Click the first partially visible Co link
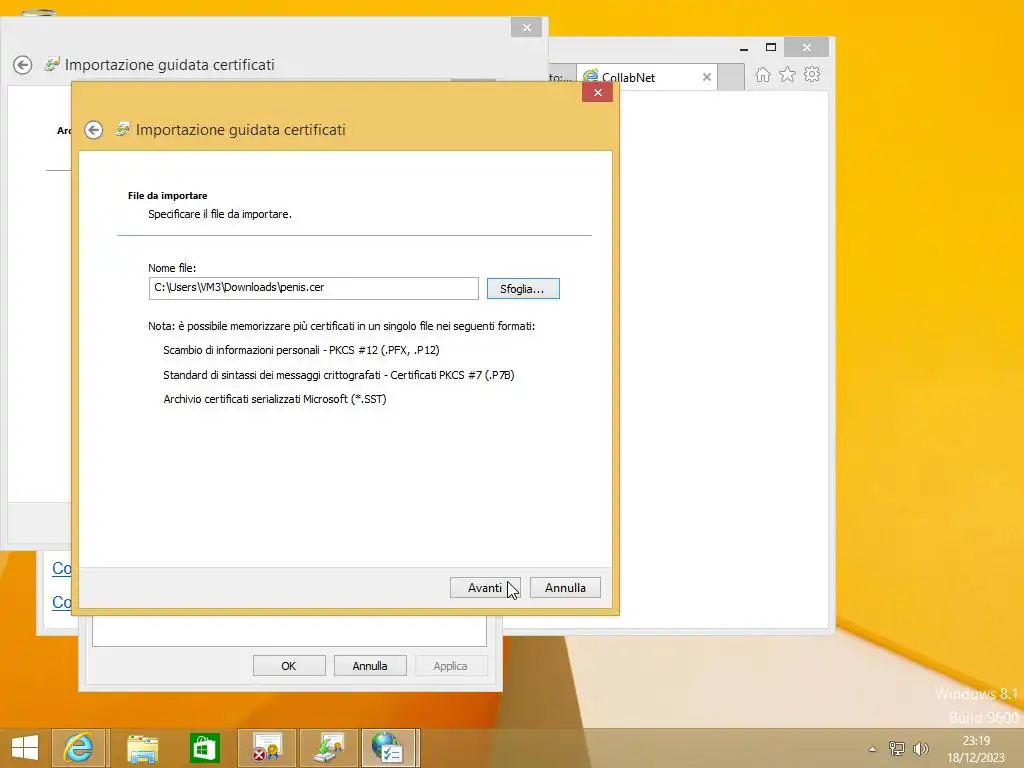The image size is (1024, 768). 61,568
